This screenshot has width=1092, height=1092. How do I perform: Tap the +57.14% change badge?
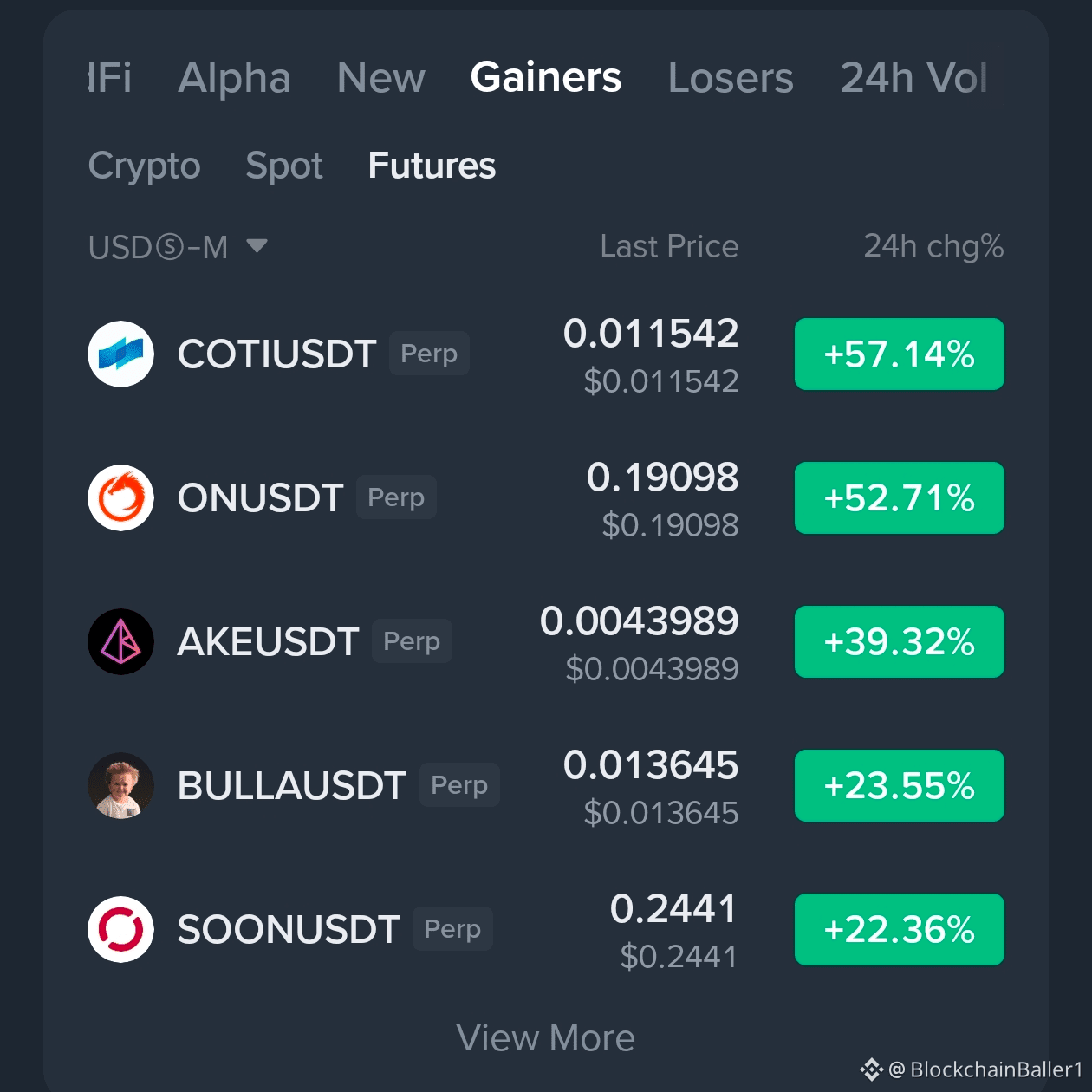(x=900, y=354)
